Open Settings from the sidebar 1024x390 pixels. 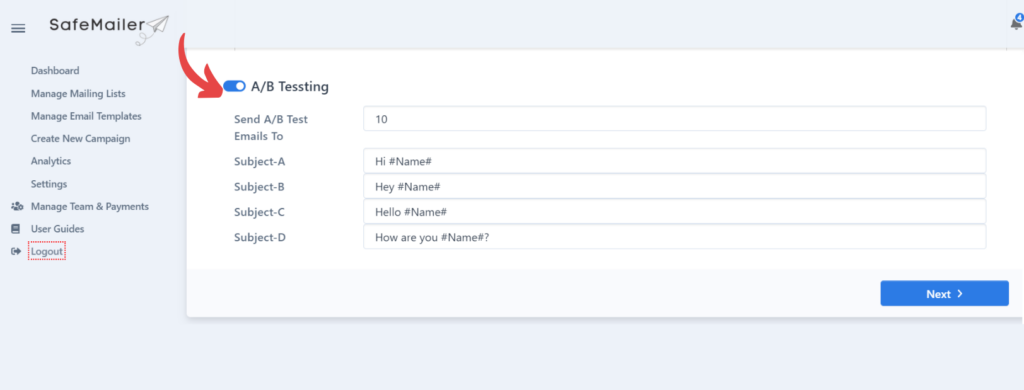(x=49, y=184)
